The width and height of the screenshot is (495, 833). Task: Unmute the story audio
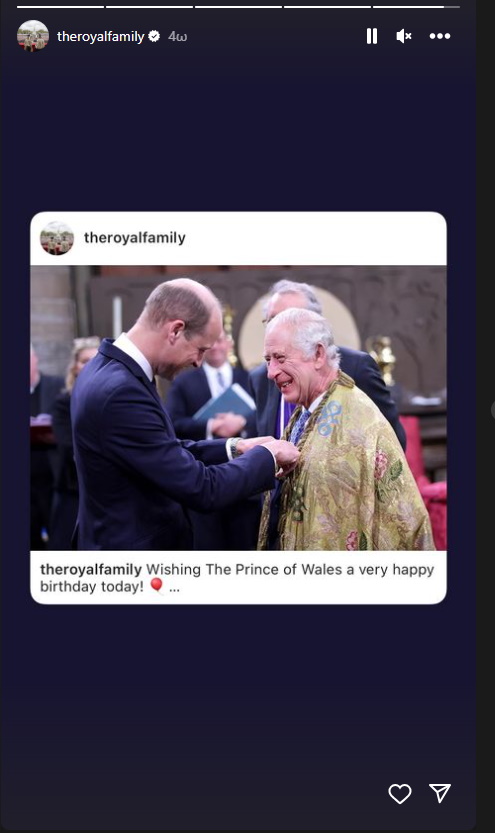[404, 36]
